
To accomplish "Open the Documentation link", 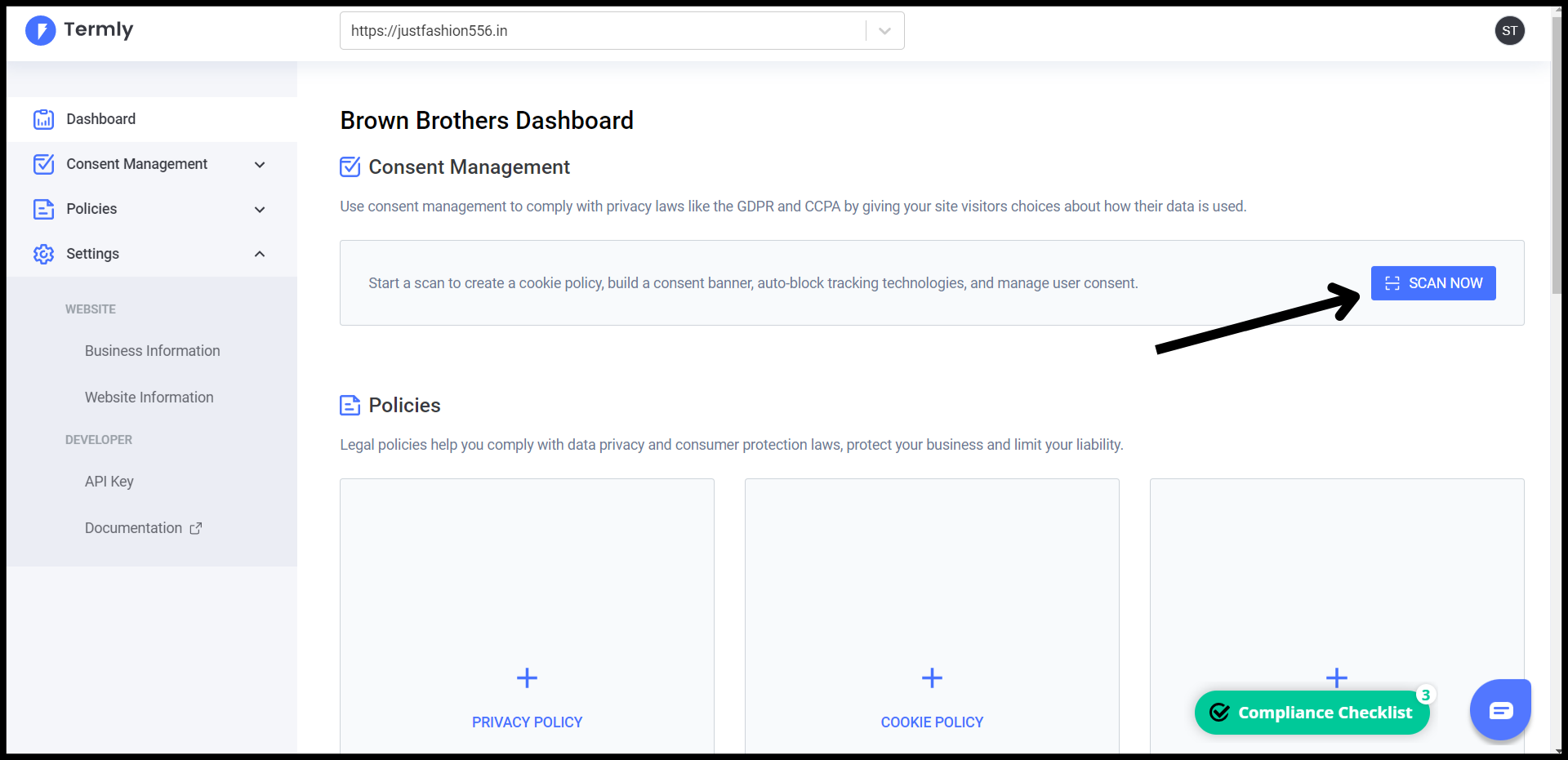I will click(143, 528).
